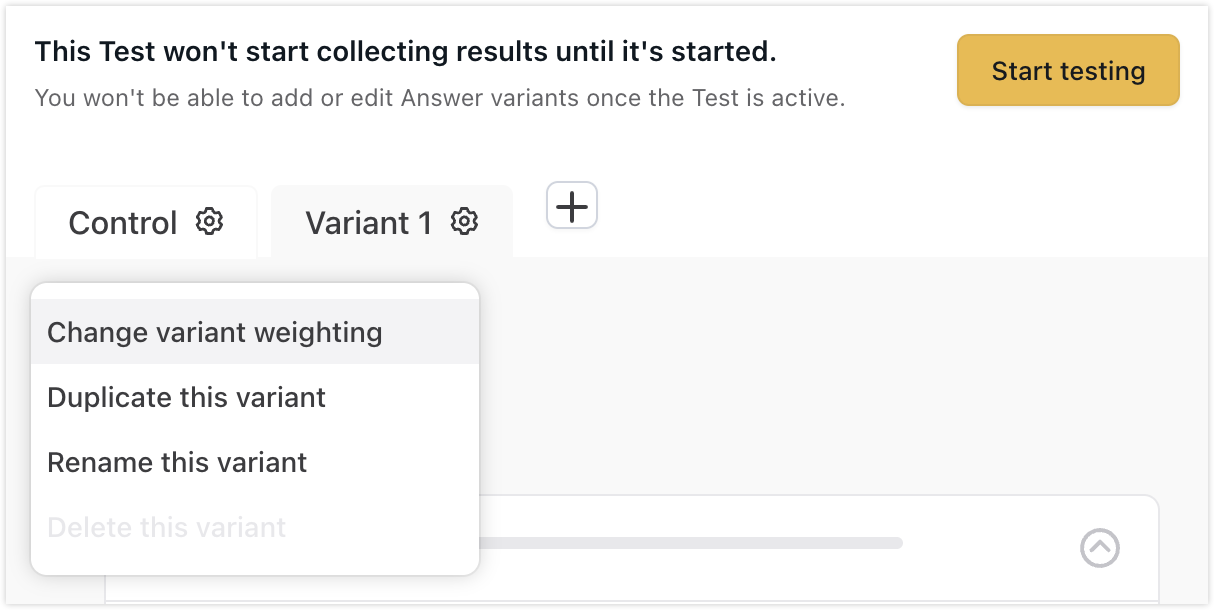Image resolution: width=1214 pixels, height=610 pixels.
Task: Collapse the card using circled chevron-up icon
Action: pos(1100,547)
